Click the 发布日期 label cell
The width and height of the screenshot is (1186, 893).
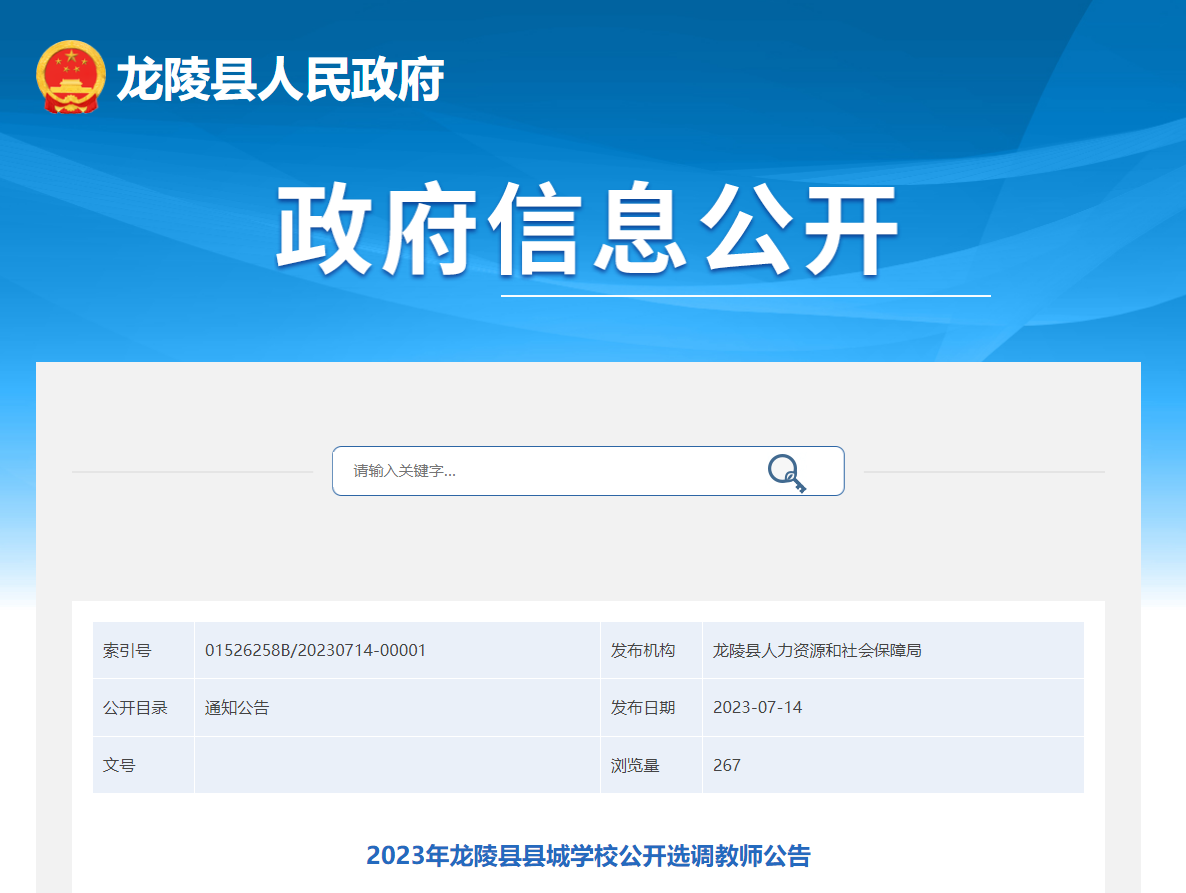pos(651,708)
